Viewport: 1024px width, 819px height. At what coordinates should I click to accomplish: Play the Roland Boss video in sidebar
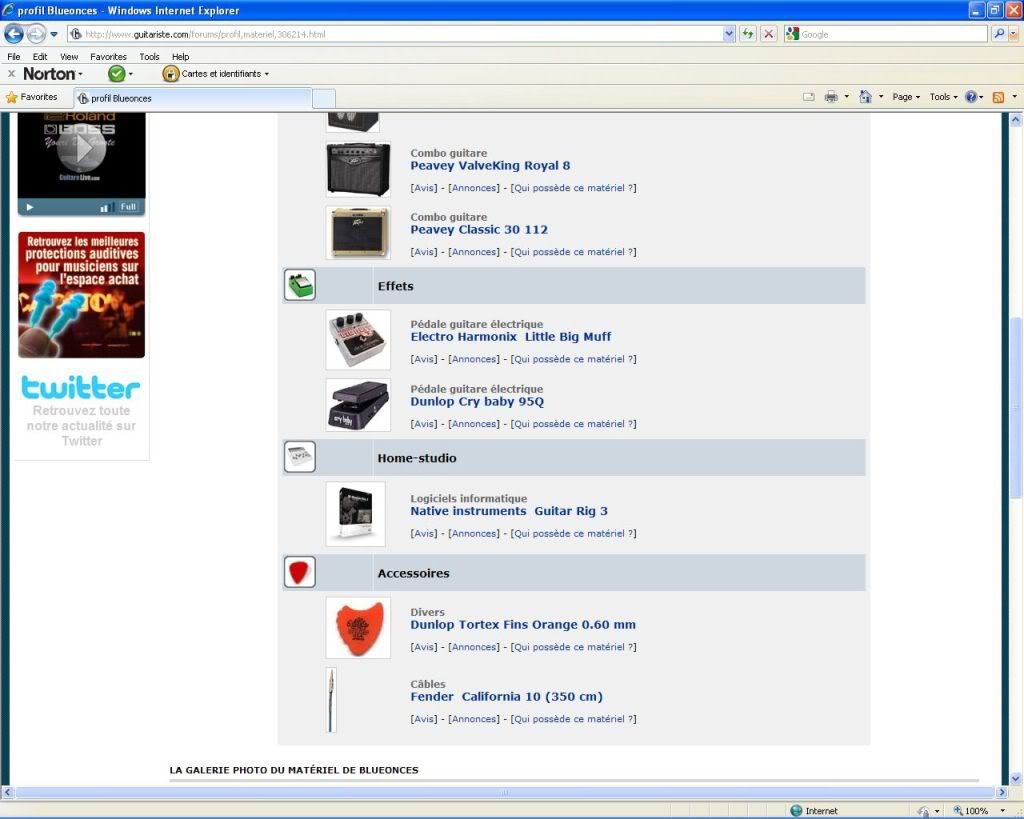[80, 150]
